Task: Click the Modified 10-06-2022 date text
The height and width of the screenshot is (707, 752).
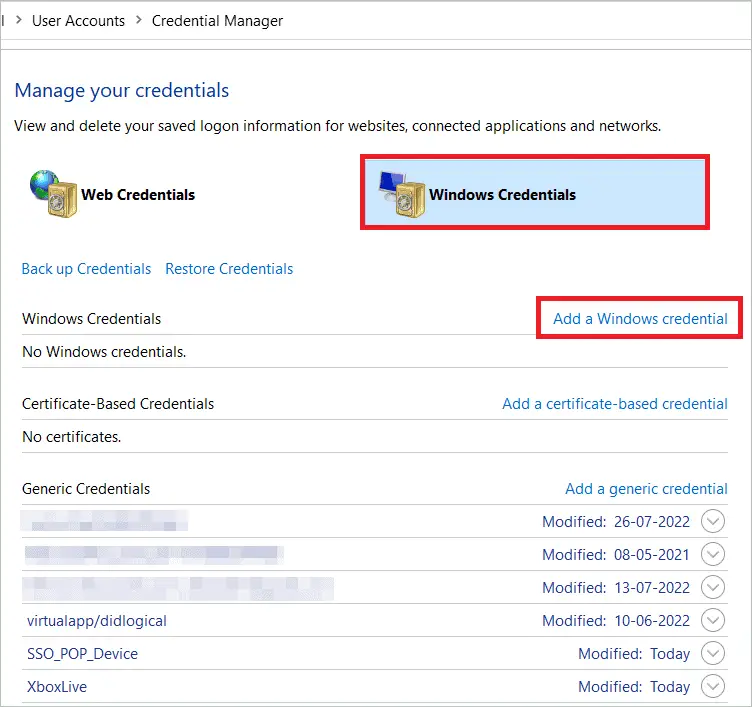Action: [x=616, y=621]
